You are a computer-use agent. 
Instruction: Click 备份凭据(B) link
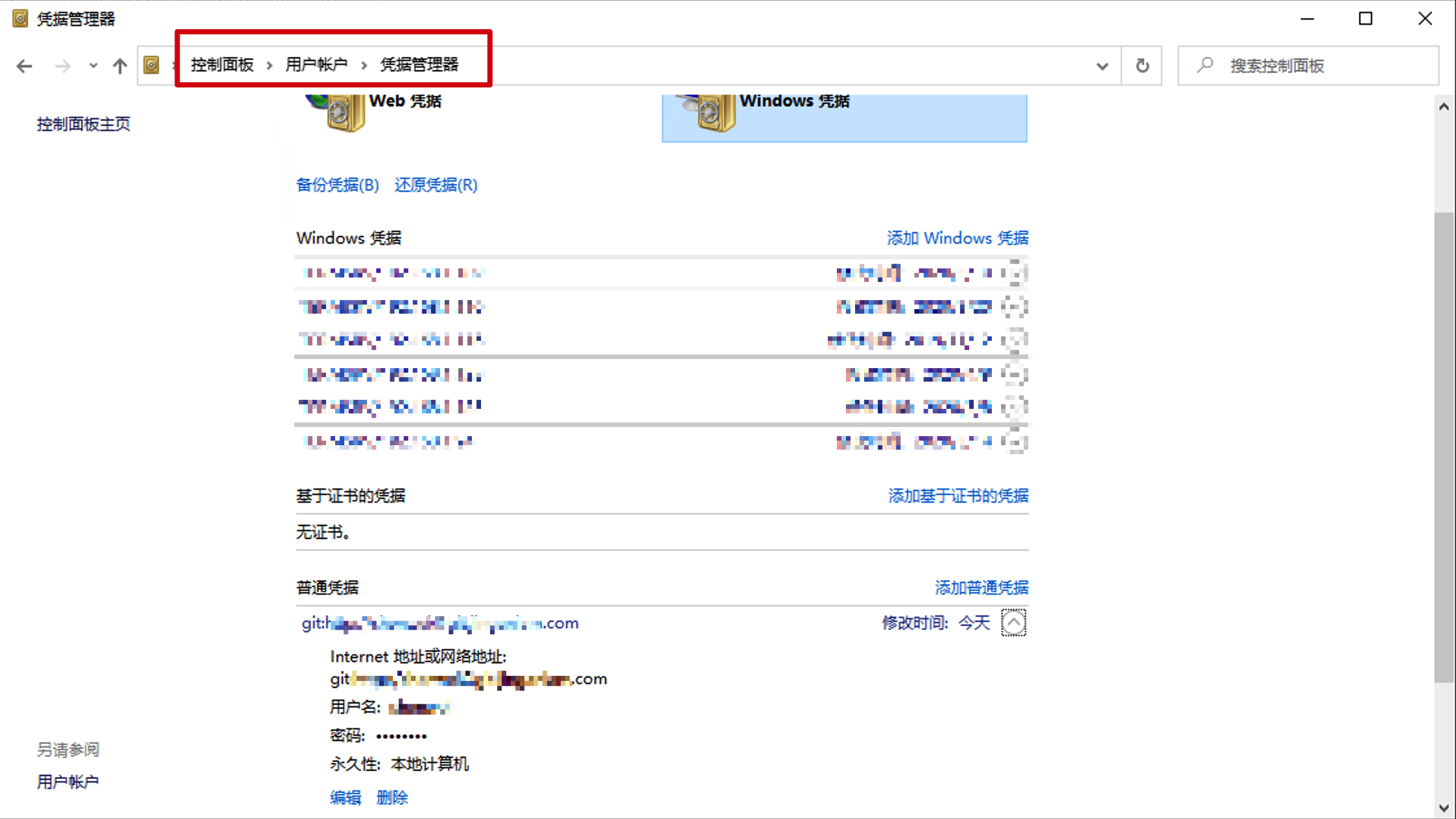[x=338, y=185]
